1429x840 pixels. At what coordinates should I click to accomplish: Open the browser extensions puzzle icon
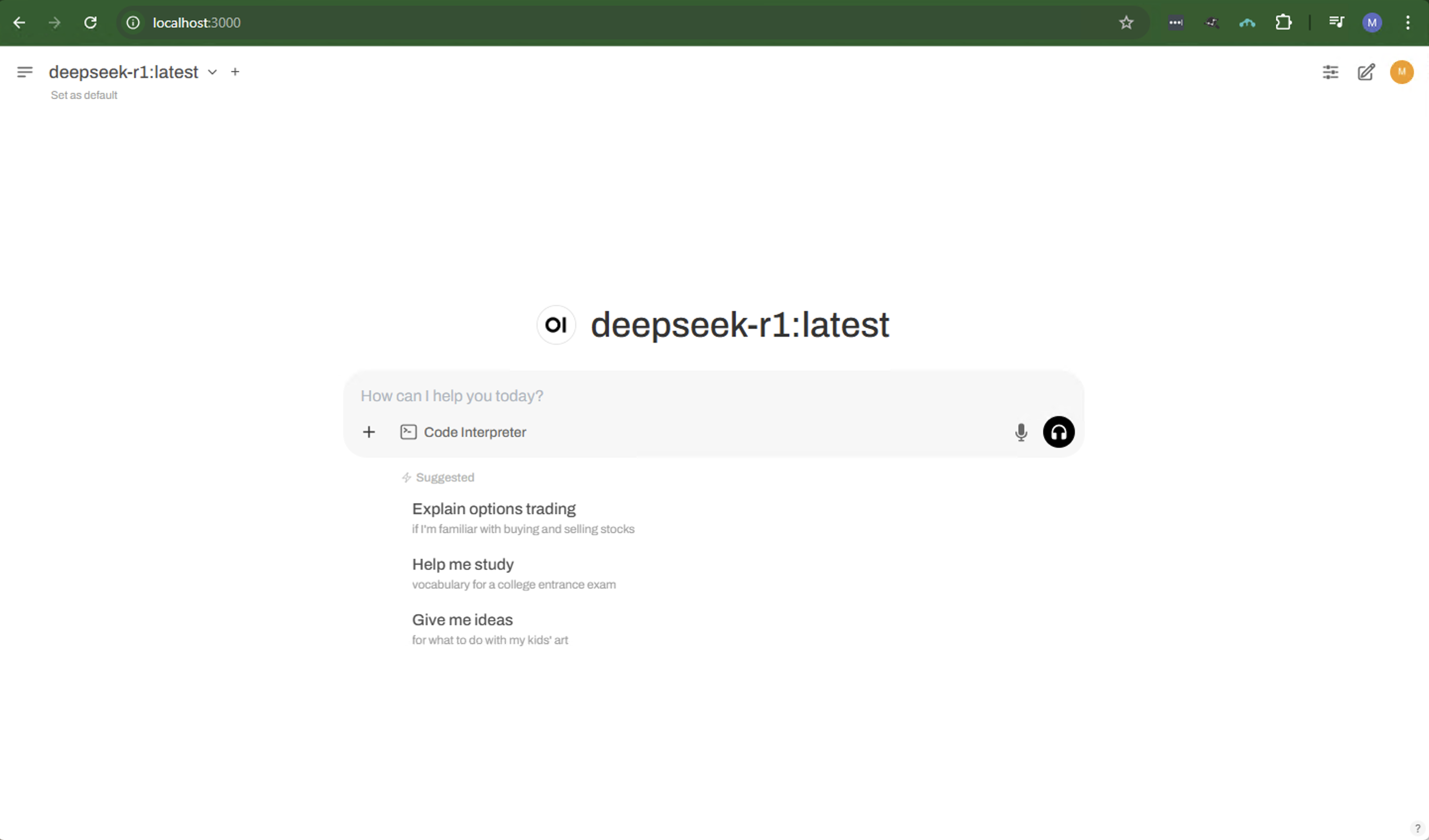[1283, 23]
